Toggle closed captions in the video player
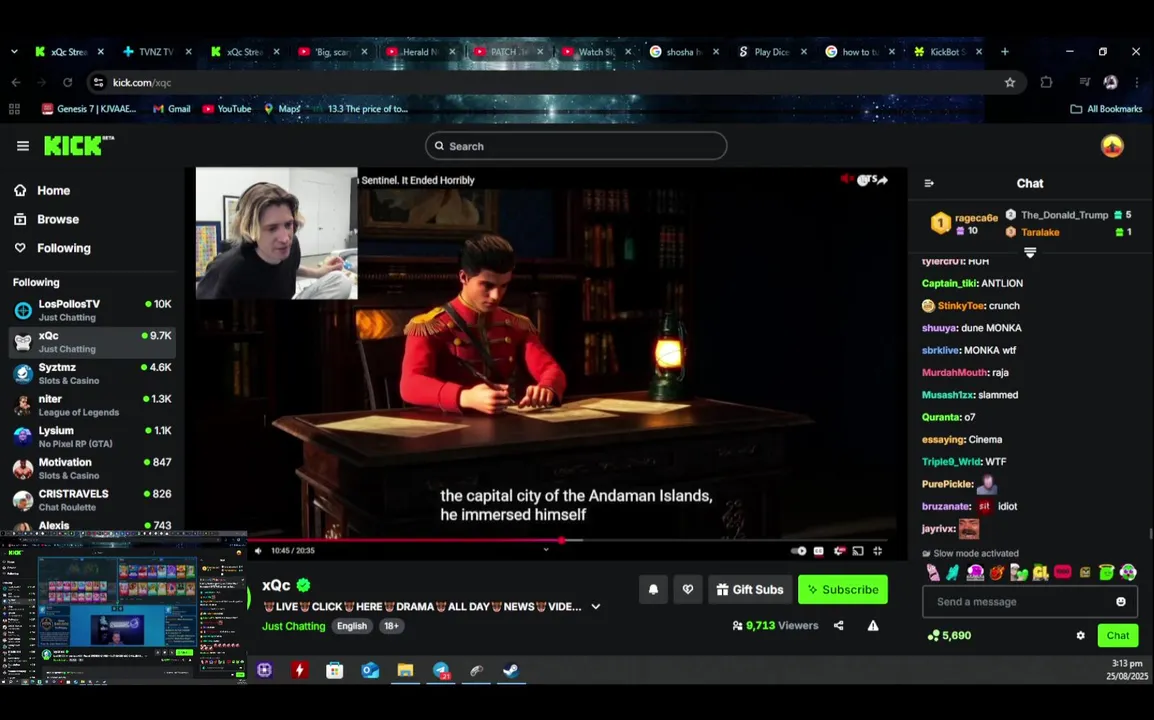Screen dimensions: 1154x720 [x=818, y=551]
